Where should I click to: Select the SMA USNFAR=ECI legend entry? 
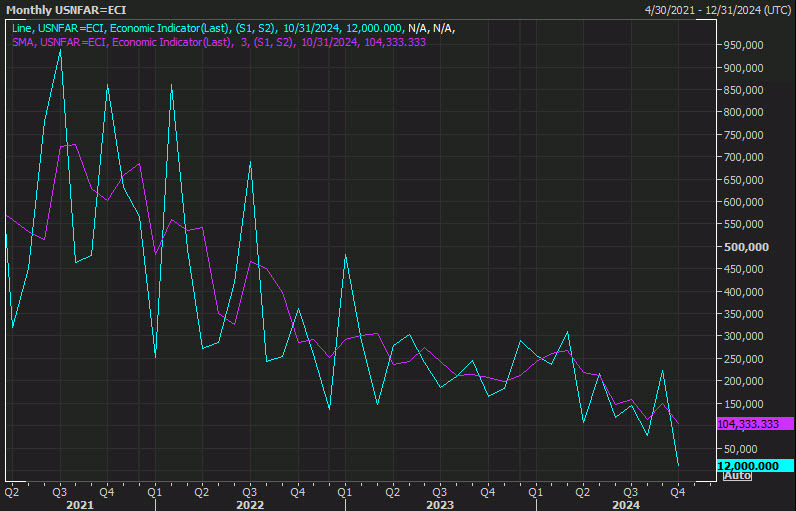(x=219, y=42)
